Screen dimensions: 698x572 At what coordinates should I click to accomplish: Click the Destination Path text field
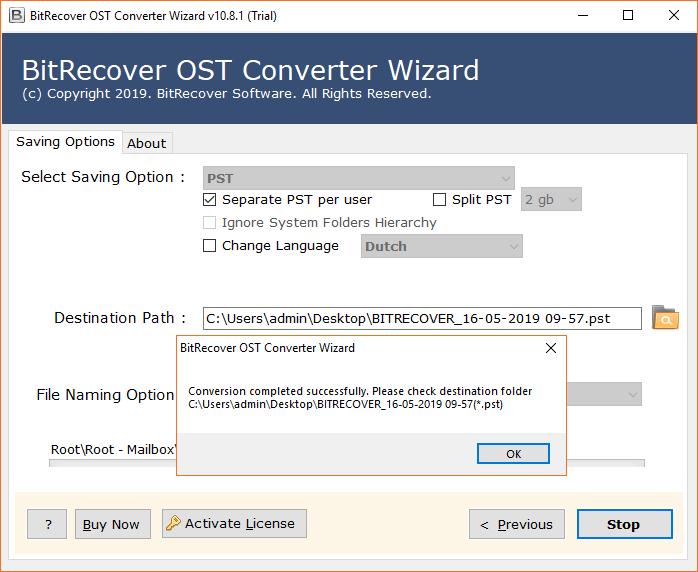(422, 318)
